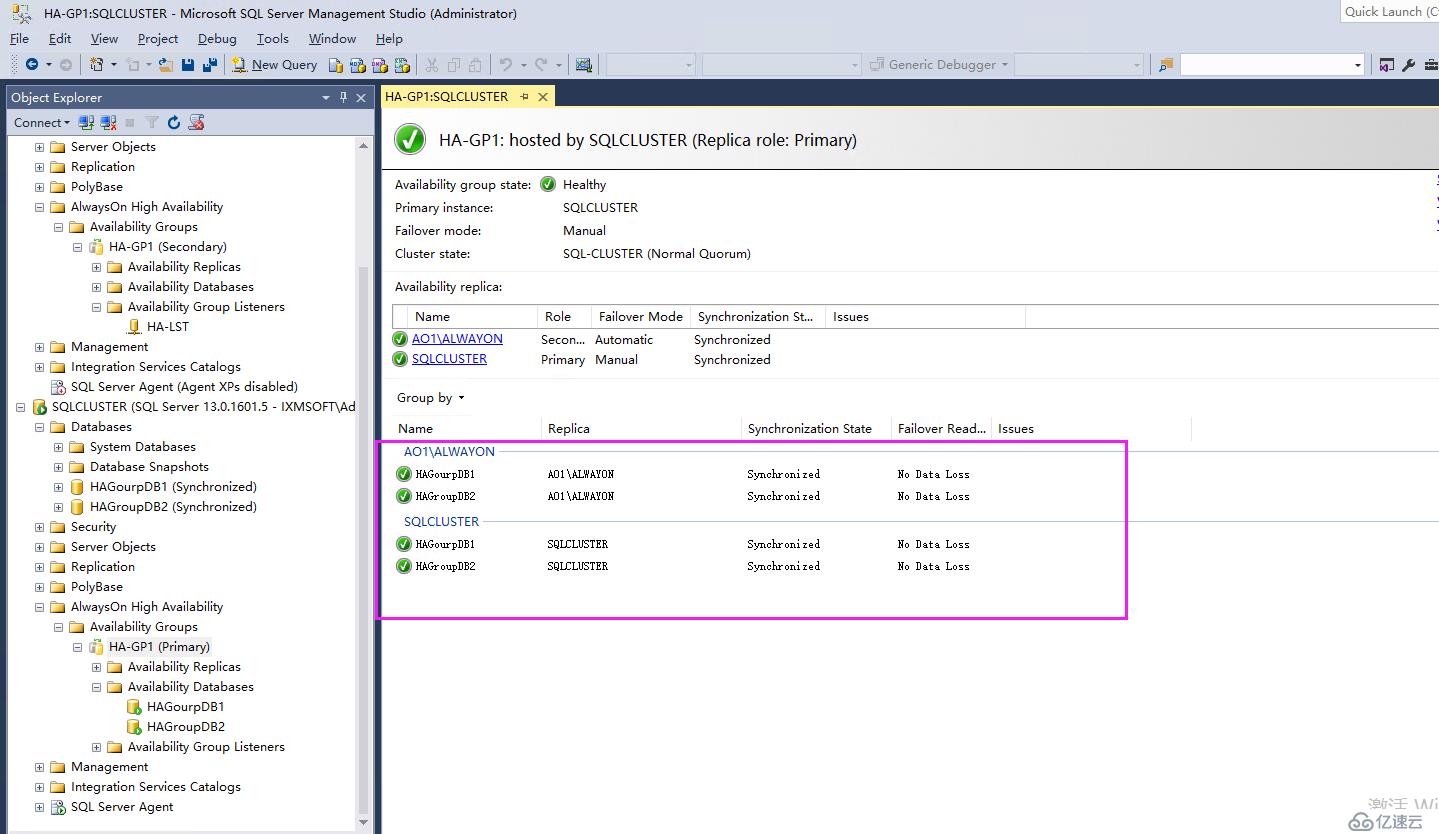The height and width of the screenshot is (834, 1439).
Task: Expand Availability Replicas under HA-GP1 (Secondary)
Action: pyautogui.click(x=97, y=267)
